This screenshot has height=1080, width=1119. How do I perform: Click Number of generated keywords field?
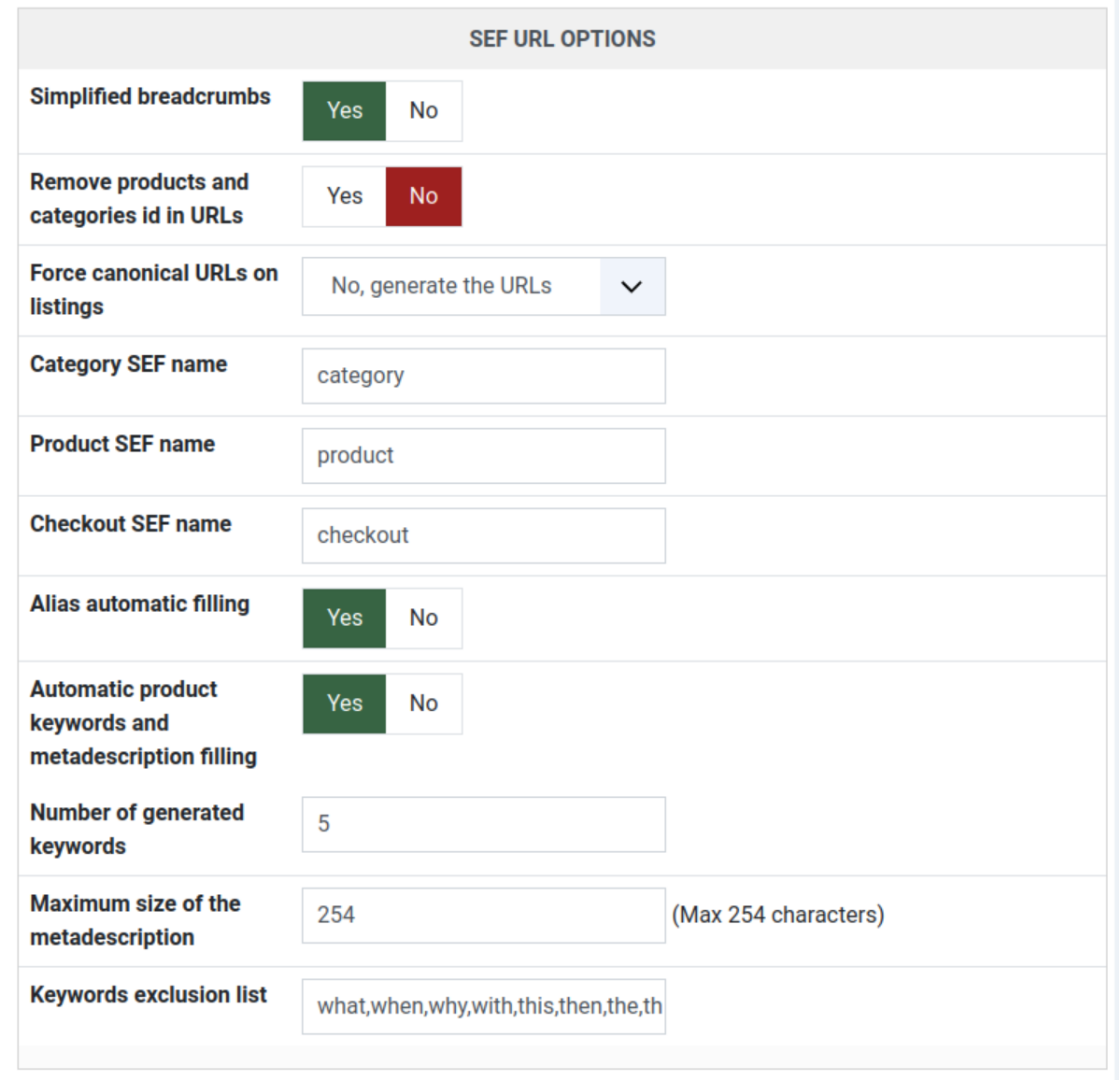pyautogui.click(x=483, y=824)
